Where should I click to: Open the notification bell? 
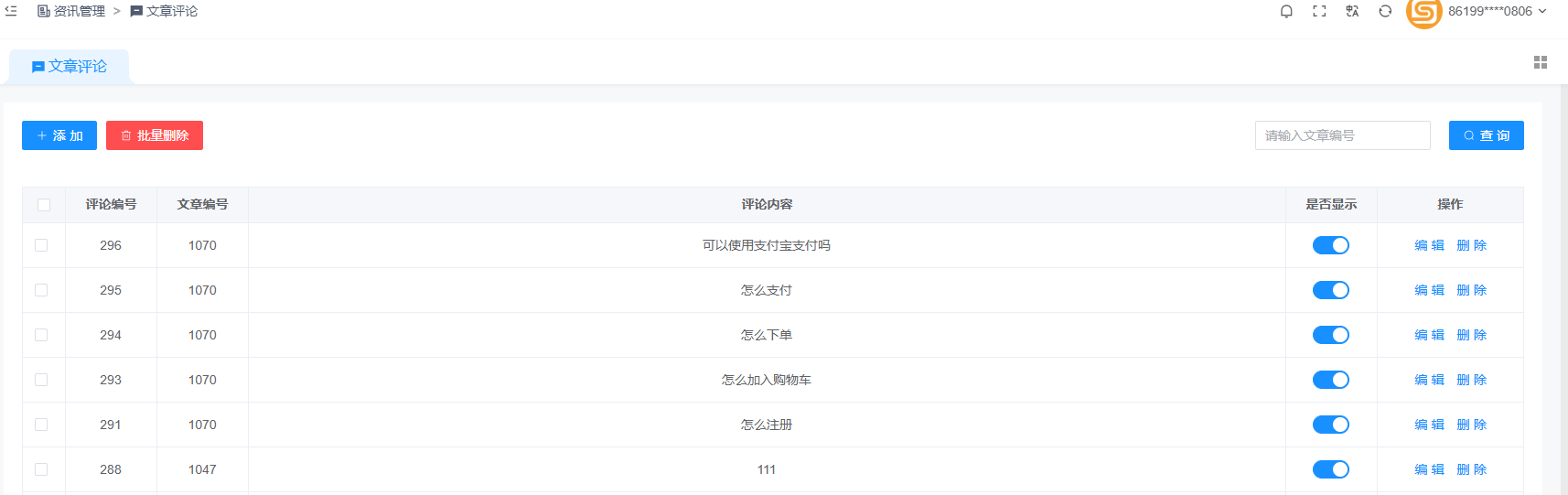[1286, 11]
